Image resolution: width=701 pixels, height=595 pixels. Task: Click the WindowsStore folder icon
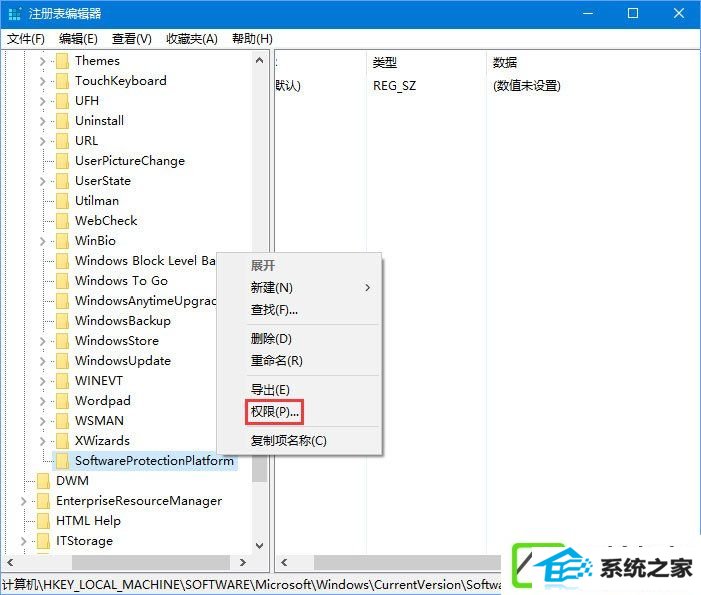pos(62,341)
